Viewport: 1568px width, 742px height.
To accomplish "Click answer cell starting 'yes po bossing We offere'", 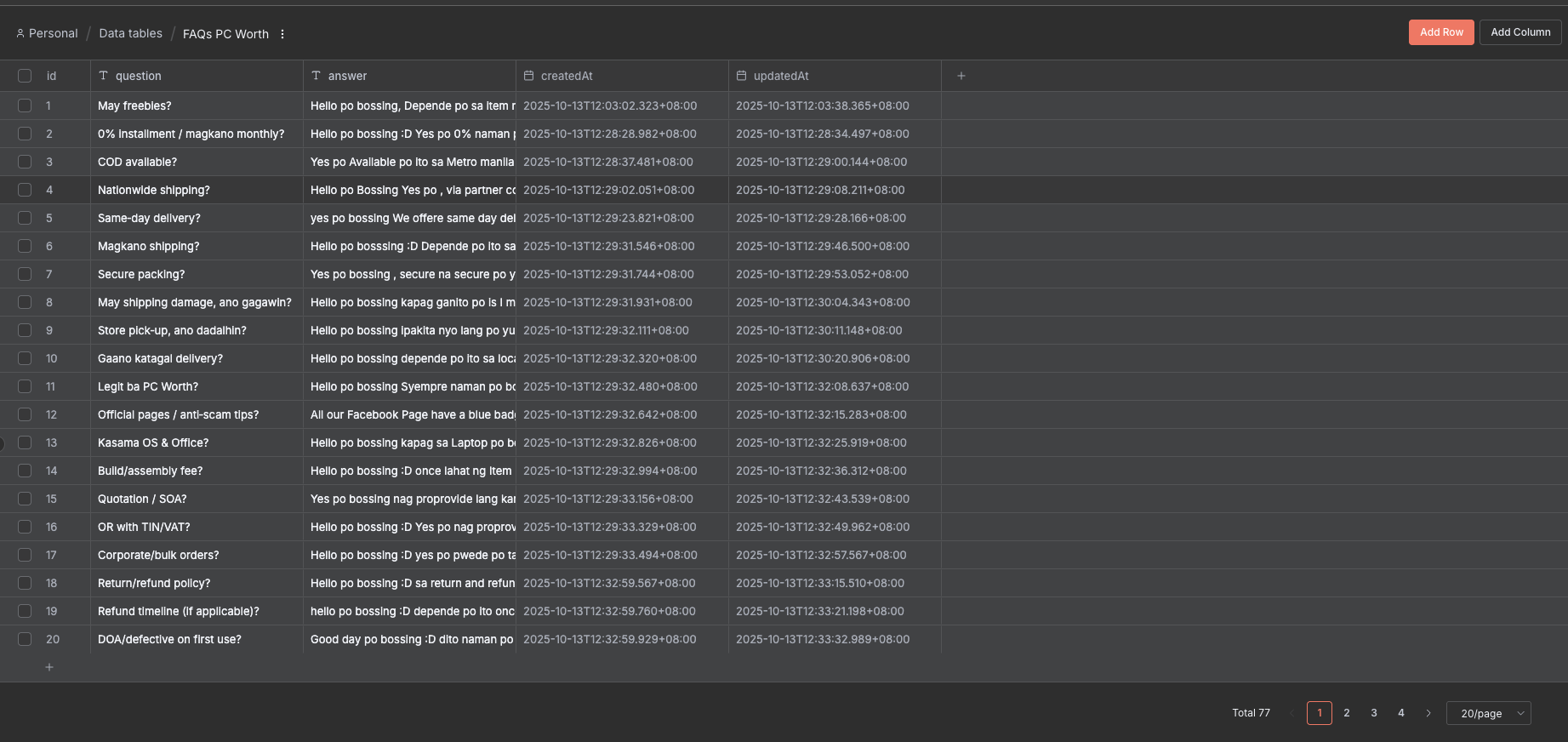I will pyautogui.click(x=409, y=218).
